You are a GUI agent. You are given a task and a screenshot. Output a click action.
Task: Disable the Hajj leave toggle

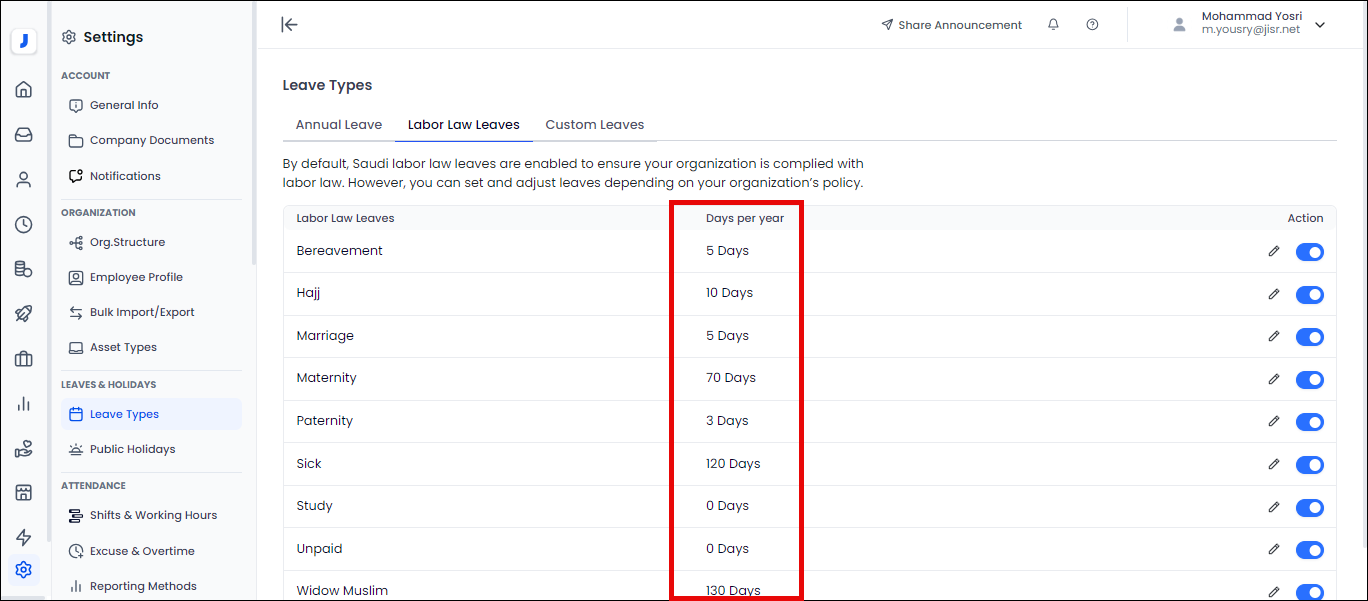(x=1309, y=294)
